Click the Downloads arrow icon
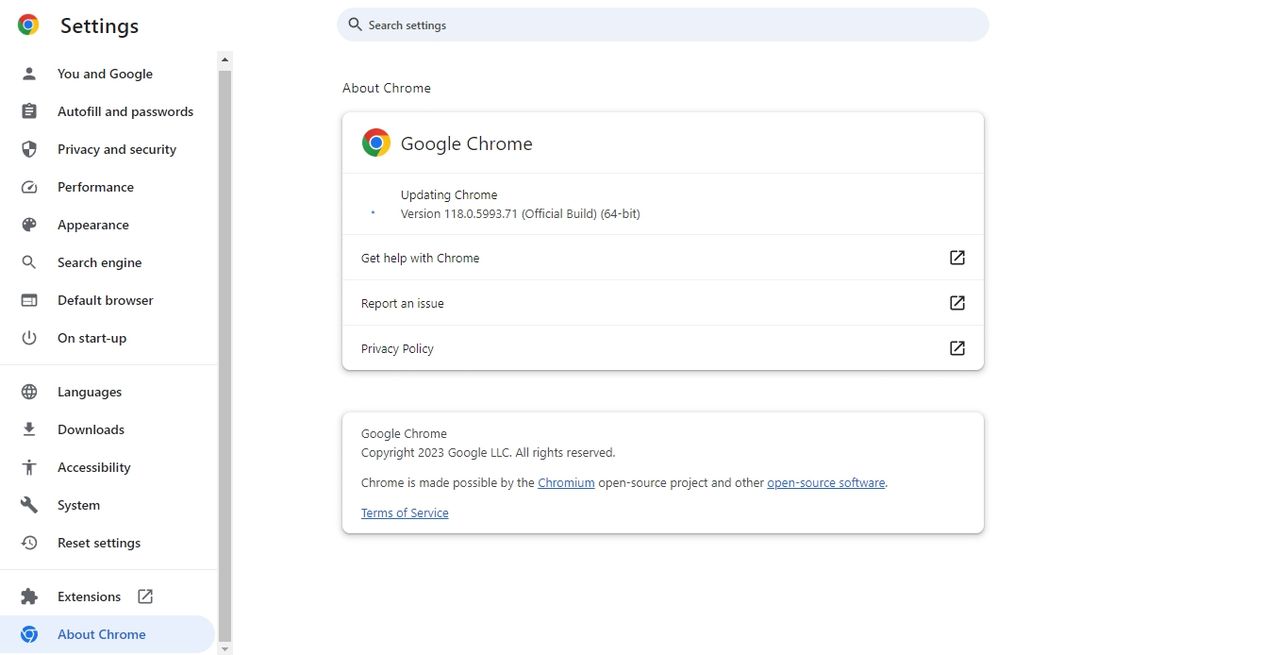 click(29, 429)
